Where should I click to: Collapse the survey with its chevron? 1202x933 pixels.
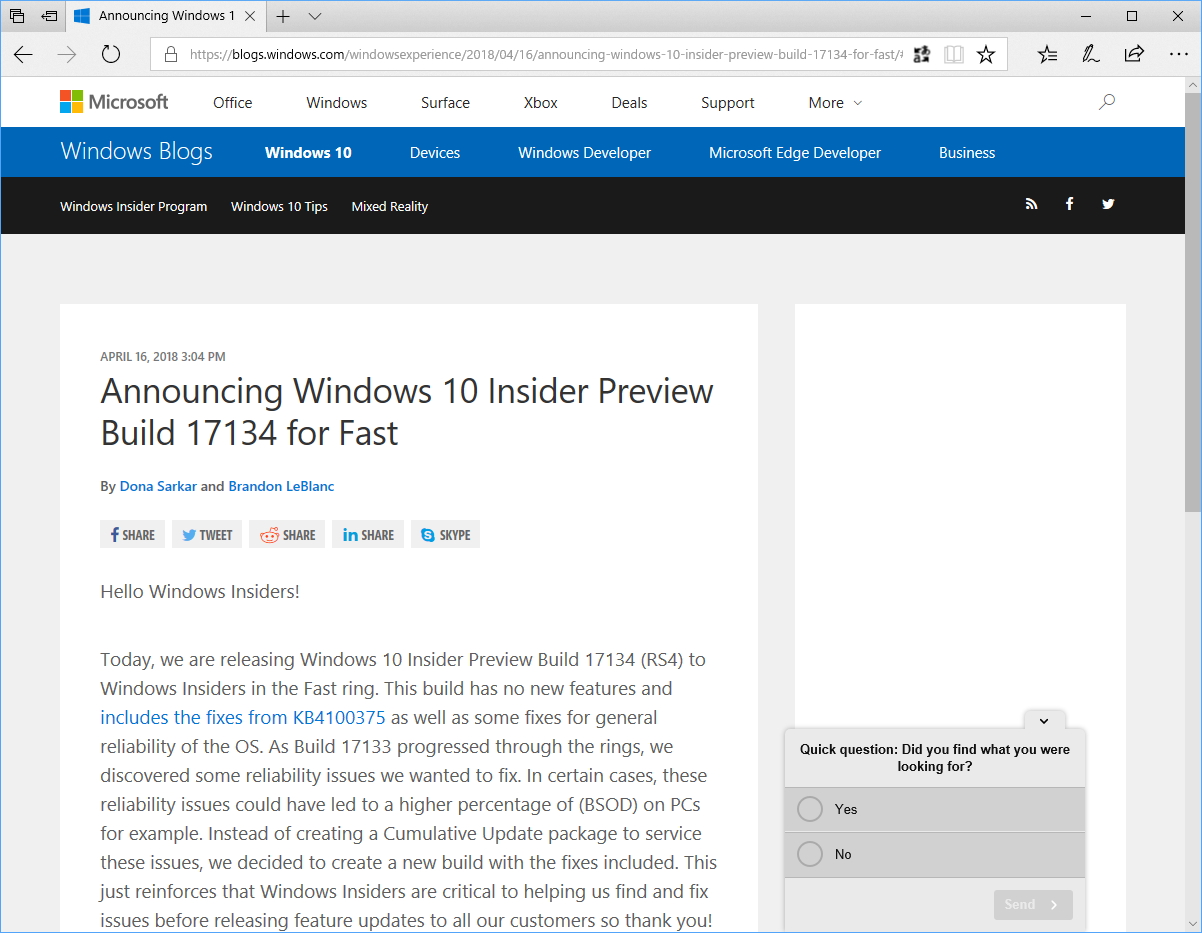coord(1044,720)
